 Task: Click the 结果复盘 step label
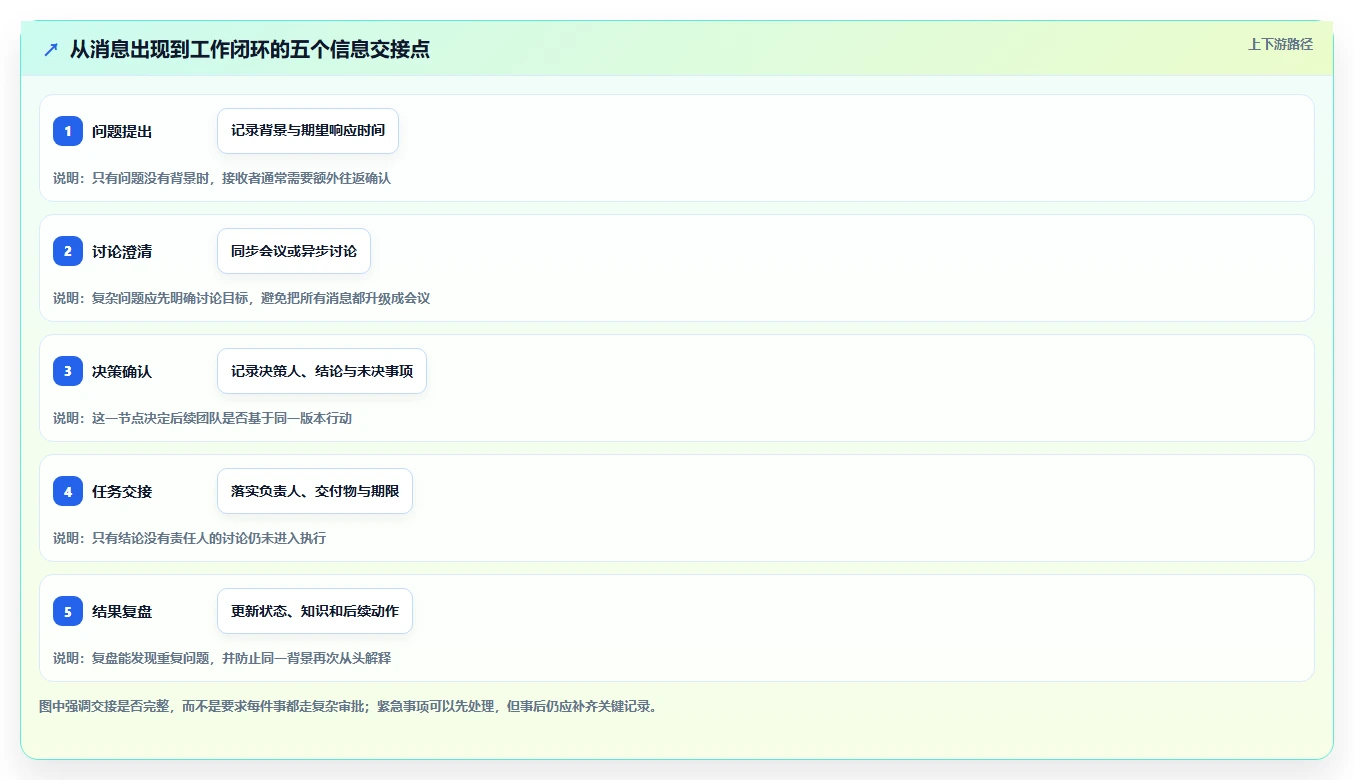122,611
